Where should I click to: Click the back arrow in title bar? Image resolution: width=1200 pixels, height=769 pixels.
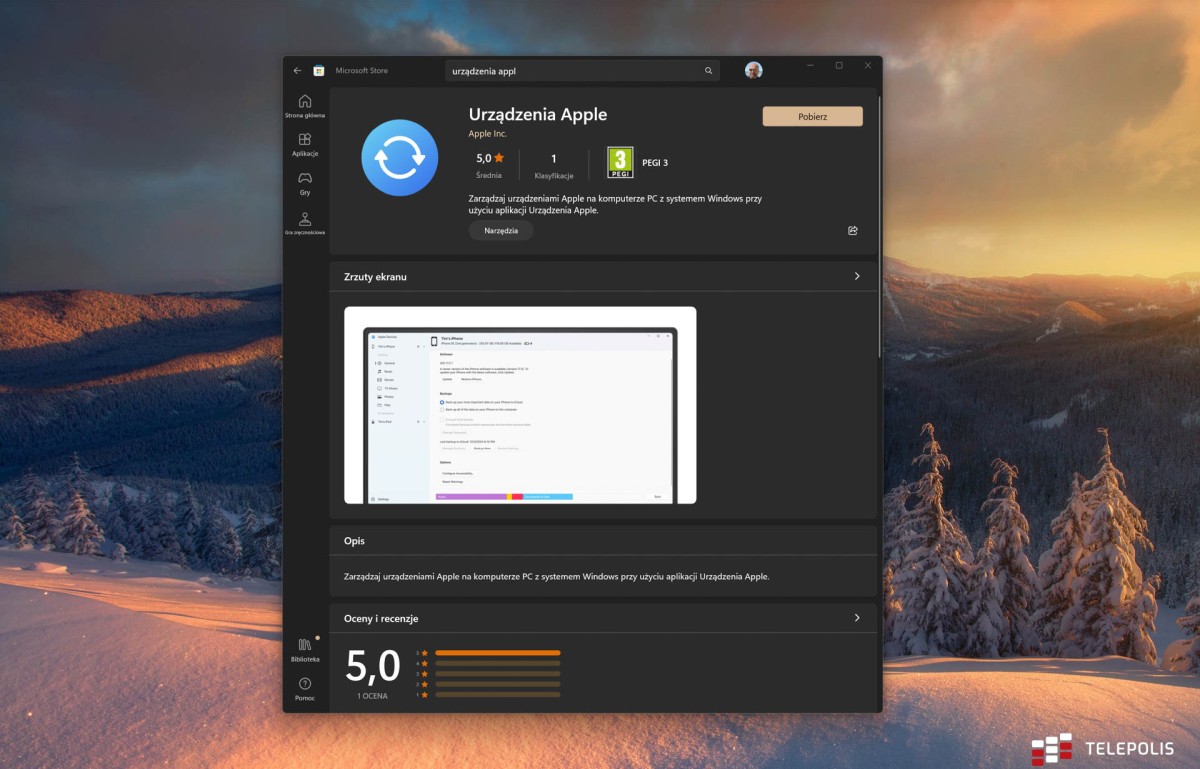pyautogui.click(x=297, y=71)
